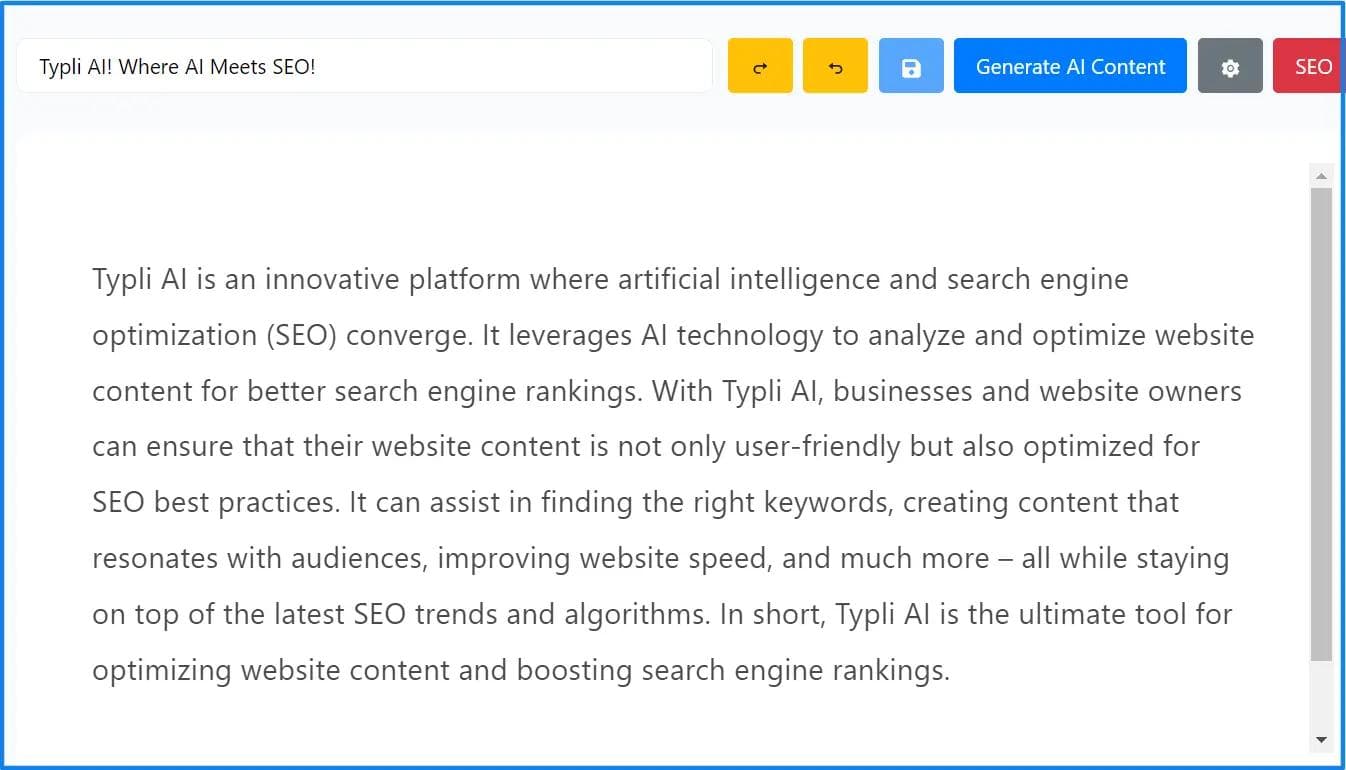Click the scrollbar down arrow

[x=1321, y=739]
